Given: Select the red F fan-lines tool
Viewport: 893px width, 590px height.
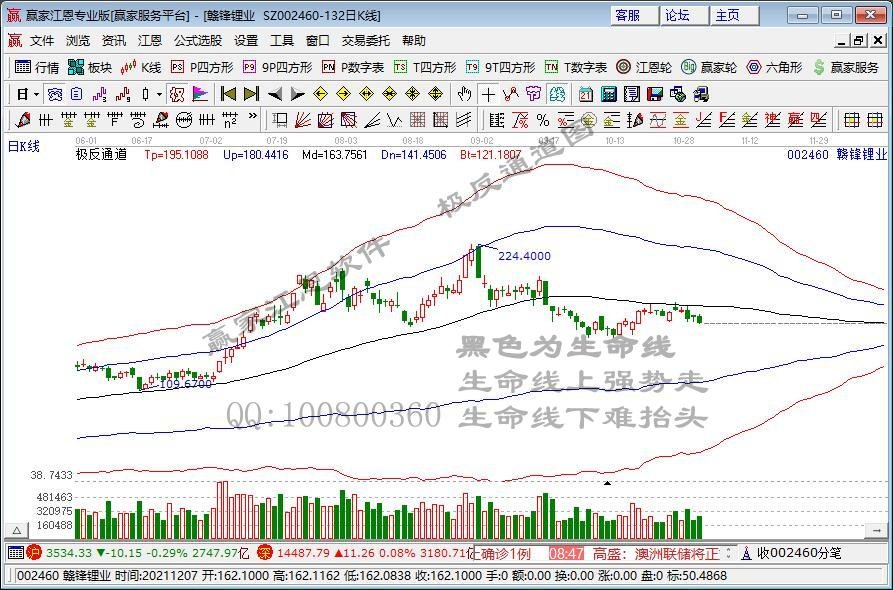Looking at the screenshot, I should click(727, 120).
